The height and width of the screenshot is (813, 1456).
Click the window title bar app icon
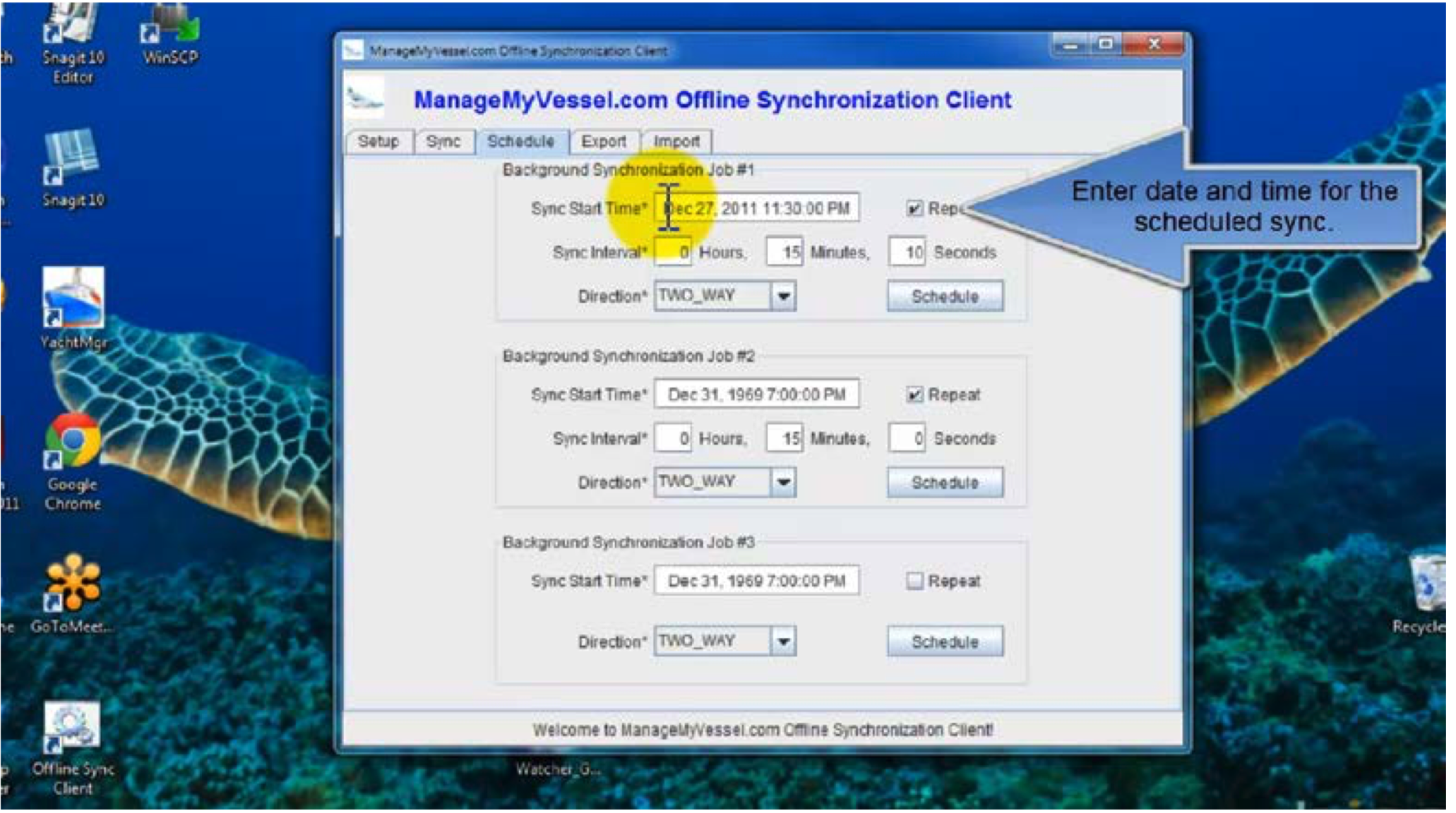(x=353, y=50)
